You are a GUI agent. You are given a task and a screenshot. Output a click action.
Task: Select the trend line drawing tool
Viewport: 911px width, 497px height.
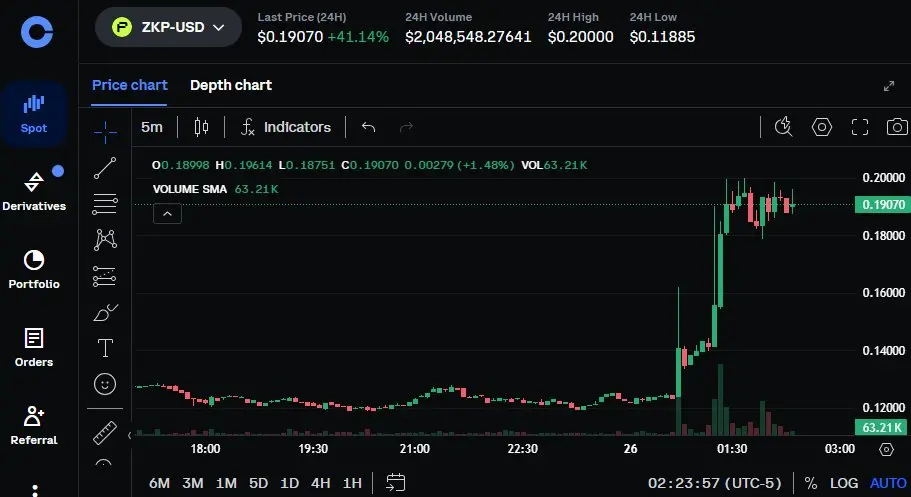tap(105, 168)
